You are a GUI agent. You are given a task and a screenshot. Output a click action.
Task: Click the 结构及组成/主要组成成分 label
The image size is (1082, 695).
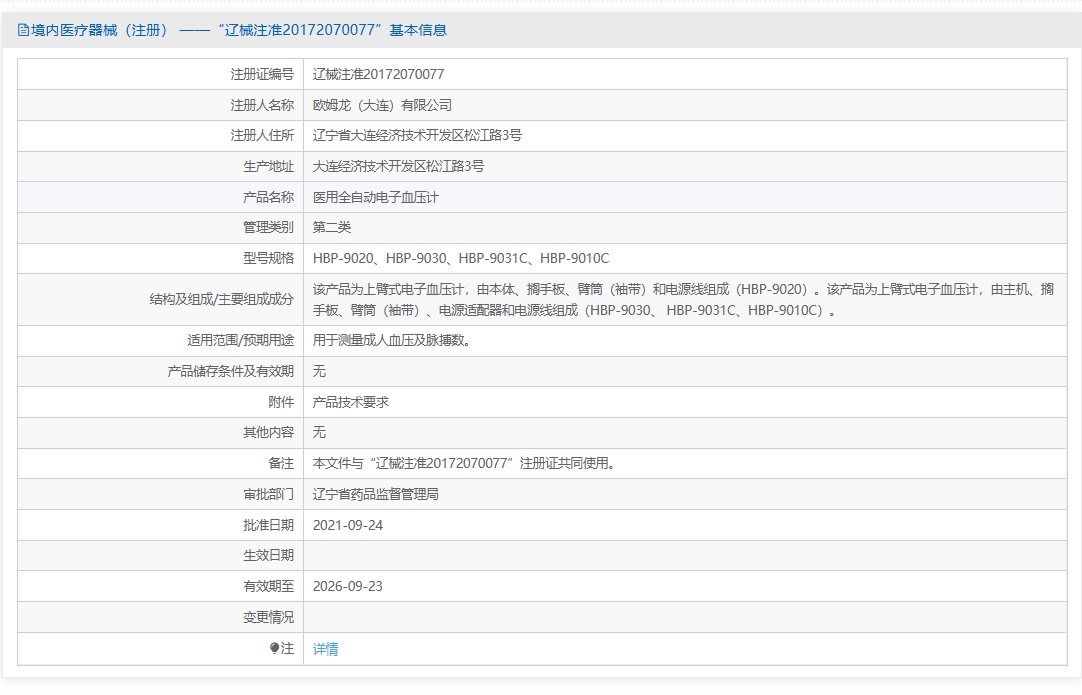[x=222, y=300]
